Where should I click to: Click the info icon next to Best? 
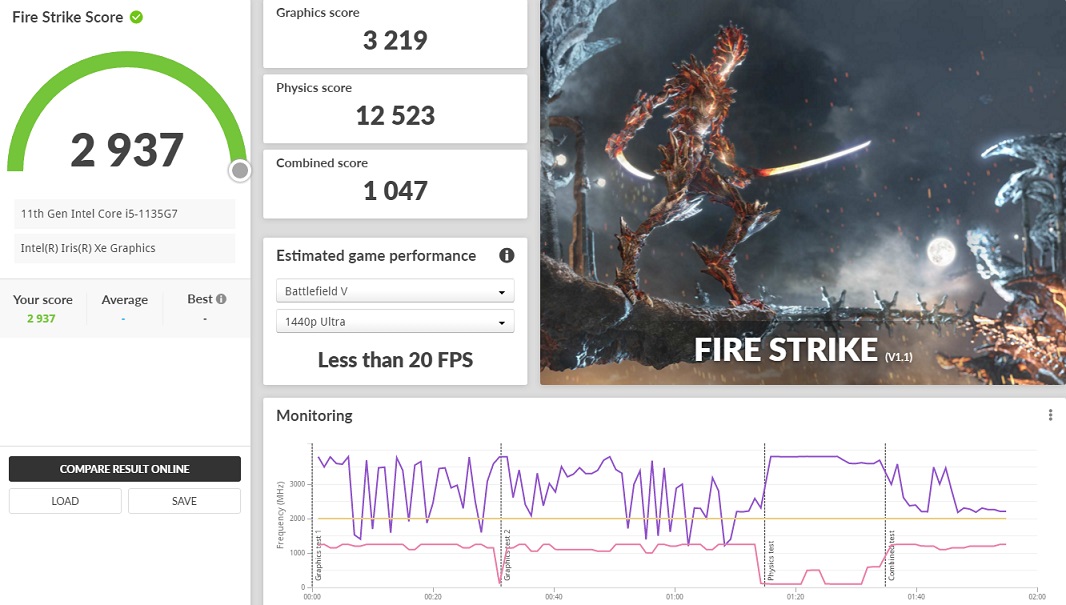[221, 298]
